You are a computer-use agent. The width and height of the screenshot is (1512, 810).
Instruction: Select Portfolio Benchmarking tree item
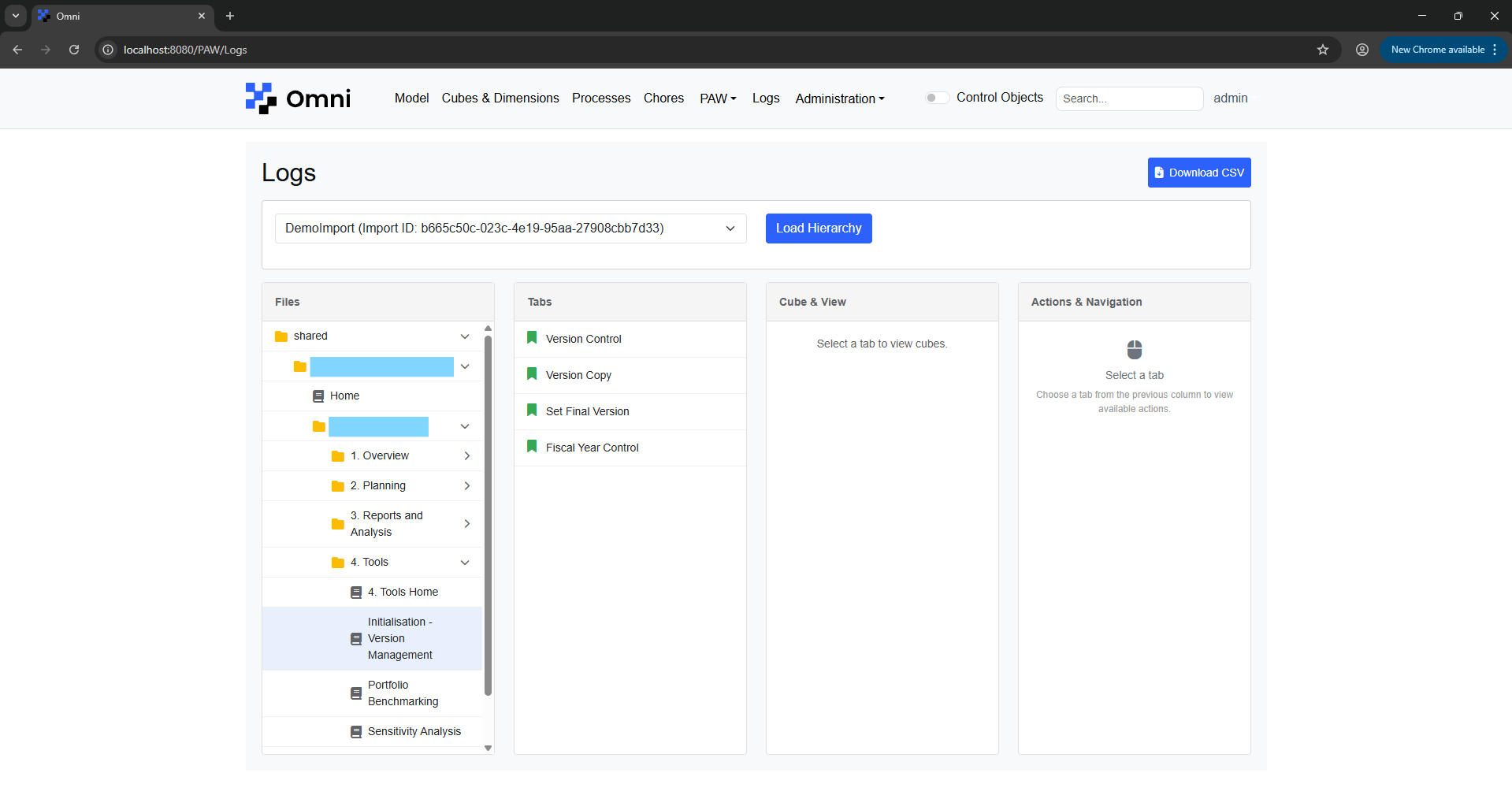click(x=372, y=693)
